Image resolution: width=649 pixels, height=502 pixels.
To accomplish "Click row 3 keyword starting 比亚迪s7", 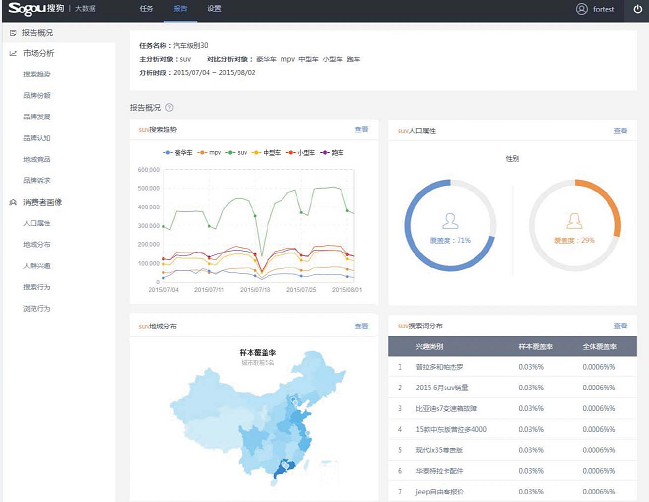I will coord(446,408).
